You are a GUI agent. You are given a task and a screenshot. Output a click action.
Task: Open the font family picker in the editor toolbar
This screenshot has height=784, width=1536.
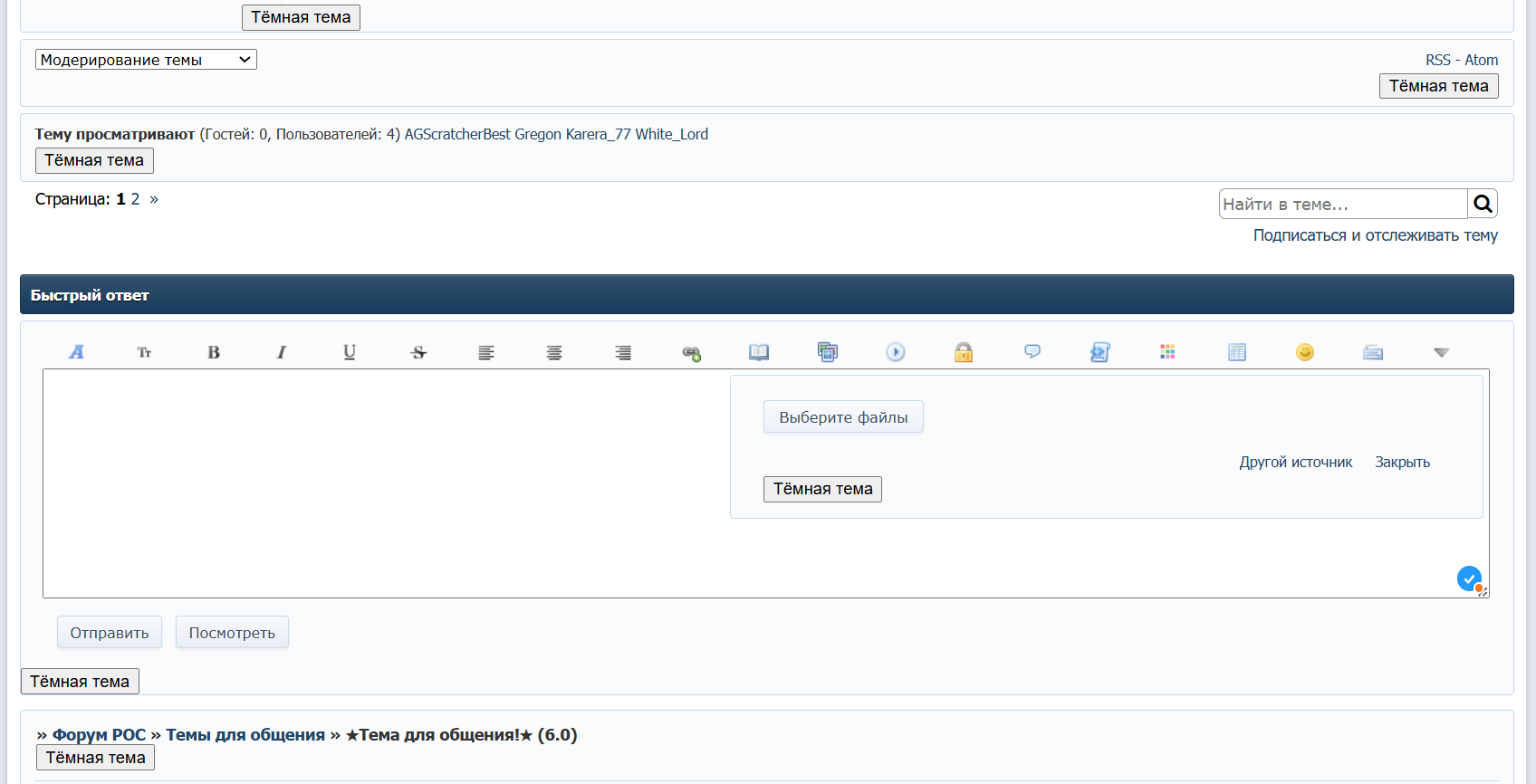click(x=76, y=352)
